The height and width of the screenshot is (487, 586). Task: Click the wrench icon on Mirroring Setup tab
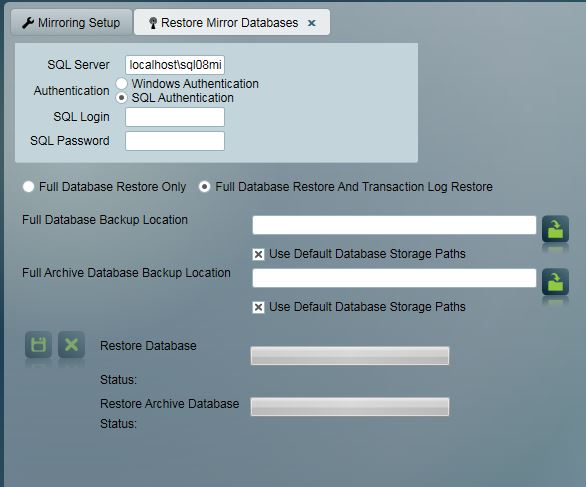pyautogui.click(x=28, y=23)
